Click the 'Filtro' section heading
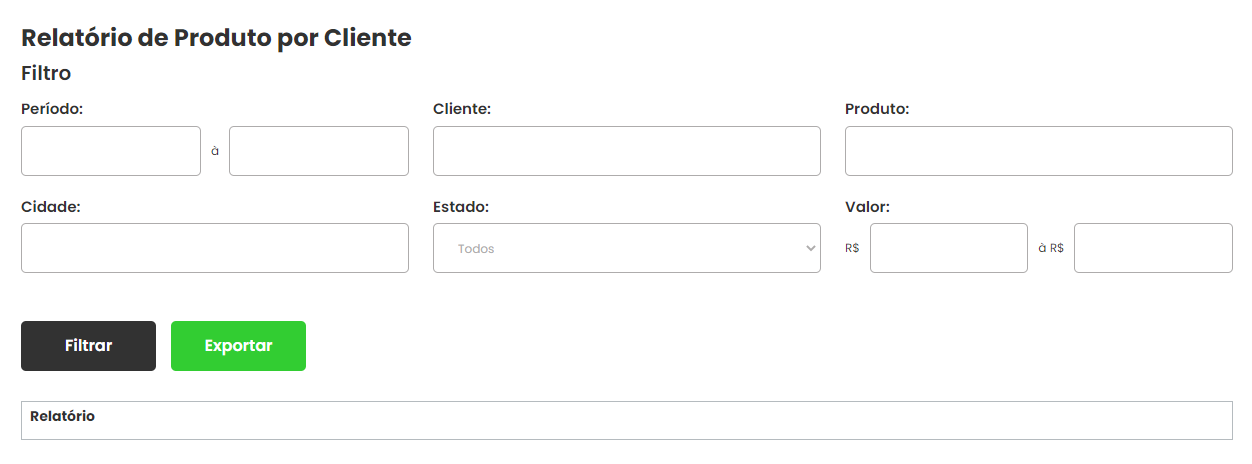 (46, 73)
